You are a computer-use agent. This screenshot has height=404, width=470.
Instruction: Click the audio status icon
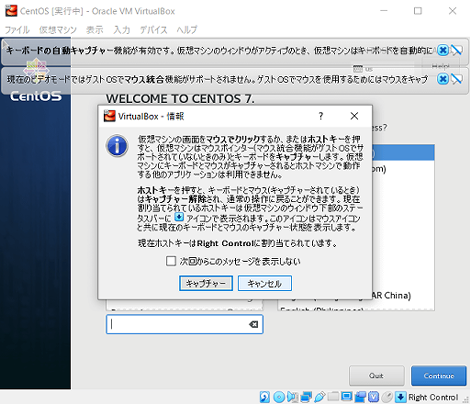click(292, 397)
